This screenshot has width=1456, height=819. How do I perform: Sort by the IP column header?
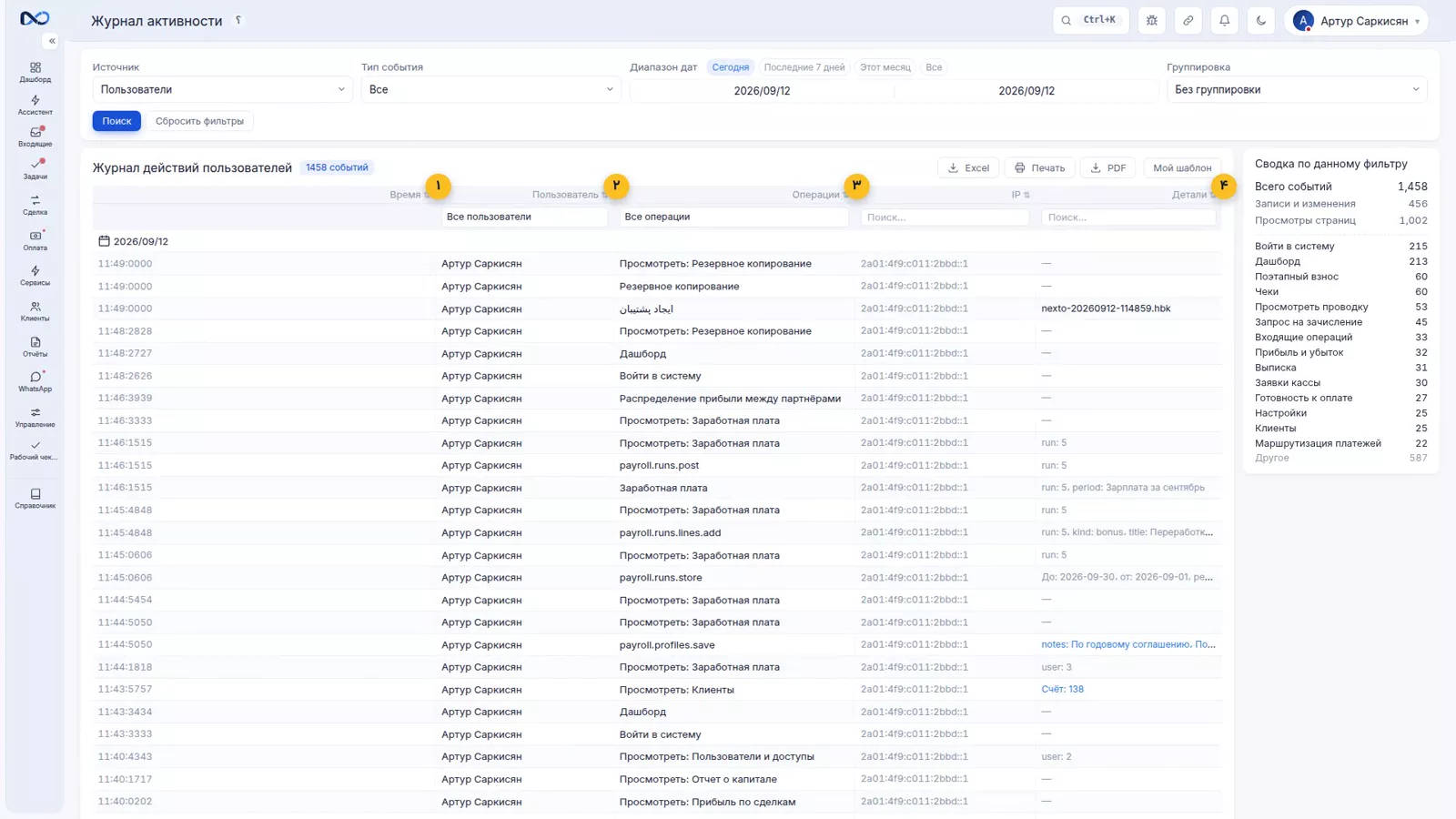[1020, 195]
